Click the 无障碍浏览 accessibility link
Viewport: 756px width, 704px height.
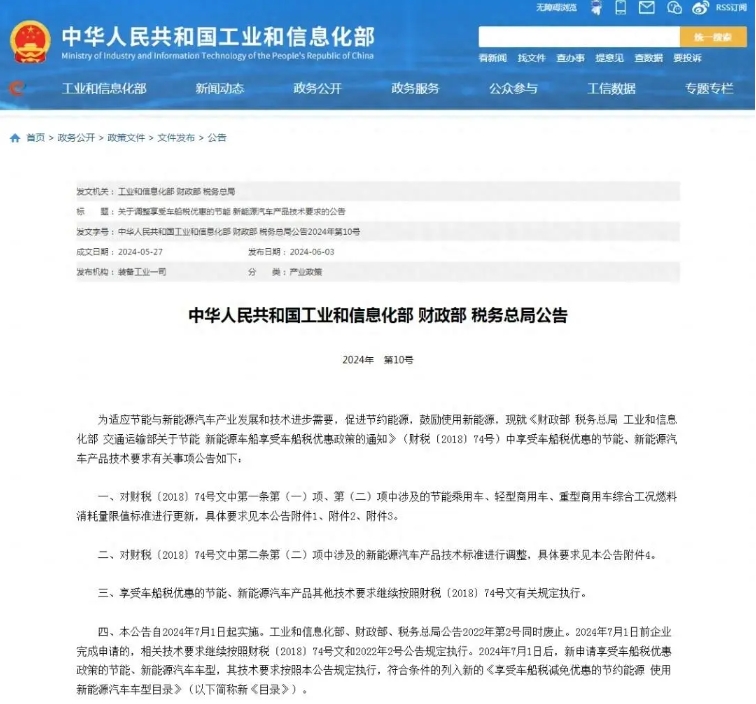[x=556, y=7]
